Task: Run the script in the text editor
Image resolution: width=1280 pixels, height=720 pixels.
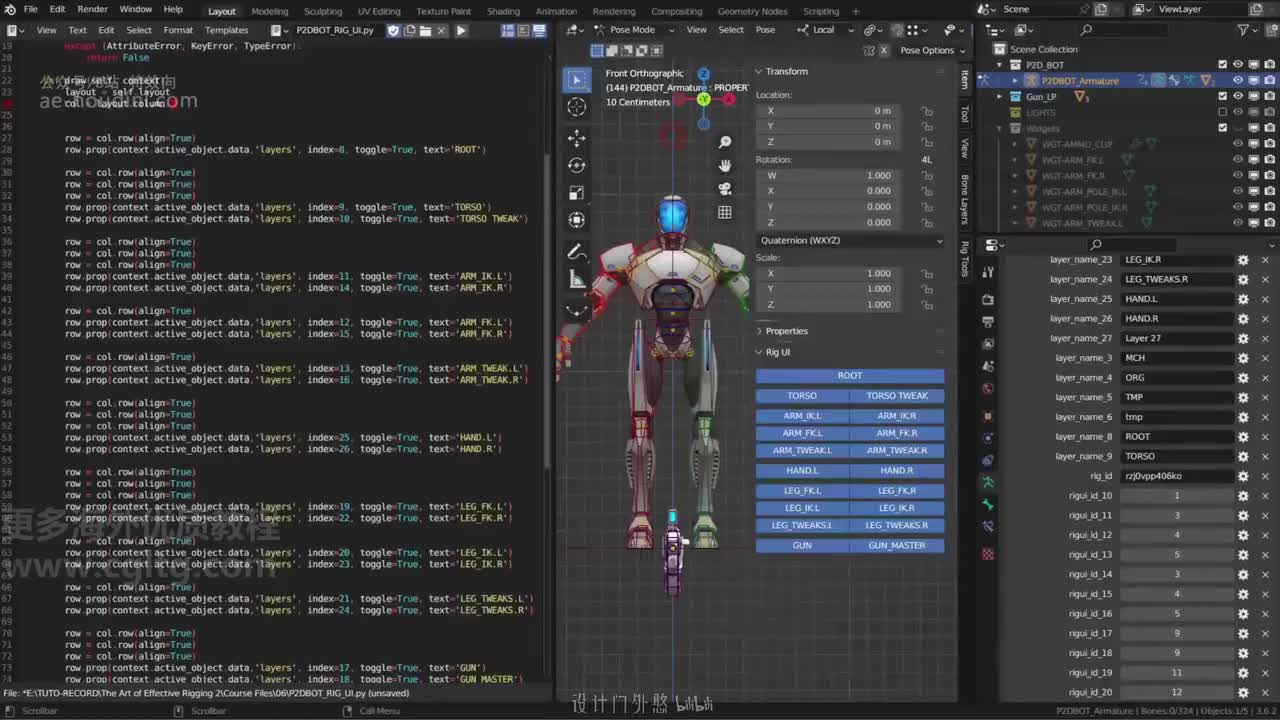Action: point(461,30)
